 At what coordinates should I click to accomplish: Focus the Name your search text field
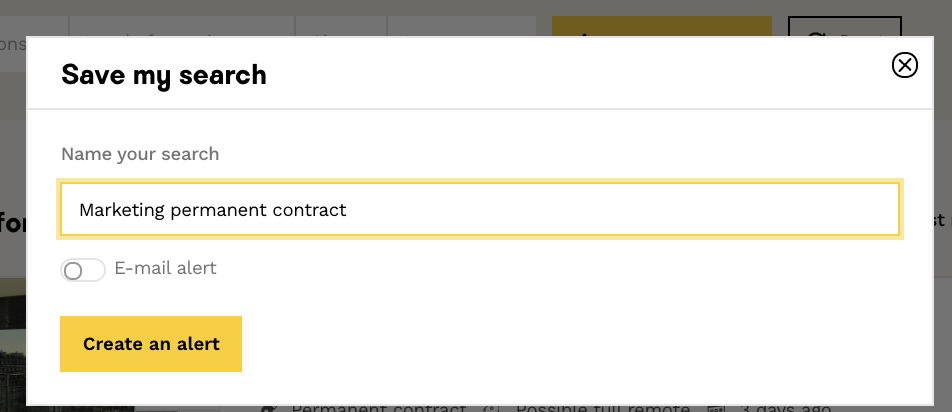click(x=480, y=210)
